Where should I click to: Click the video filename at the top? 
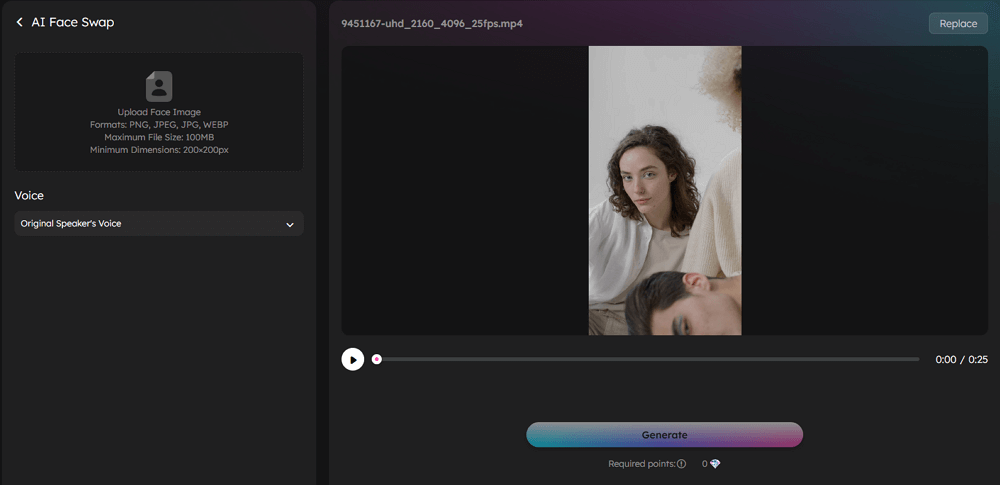click(431, 23)
